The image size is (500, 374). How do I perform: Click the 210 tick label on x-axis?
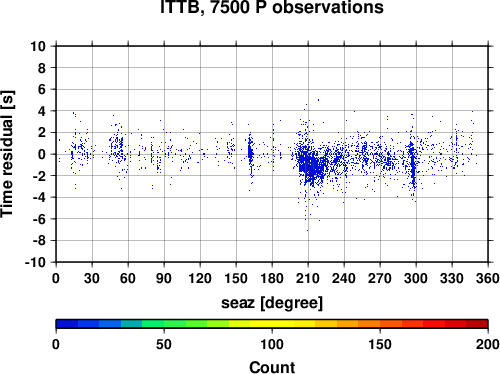[x=308, y=278]
